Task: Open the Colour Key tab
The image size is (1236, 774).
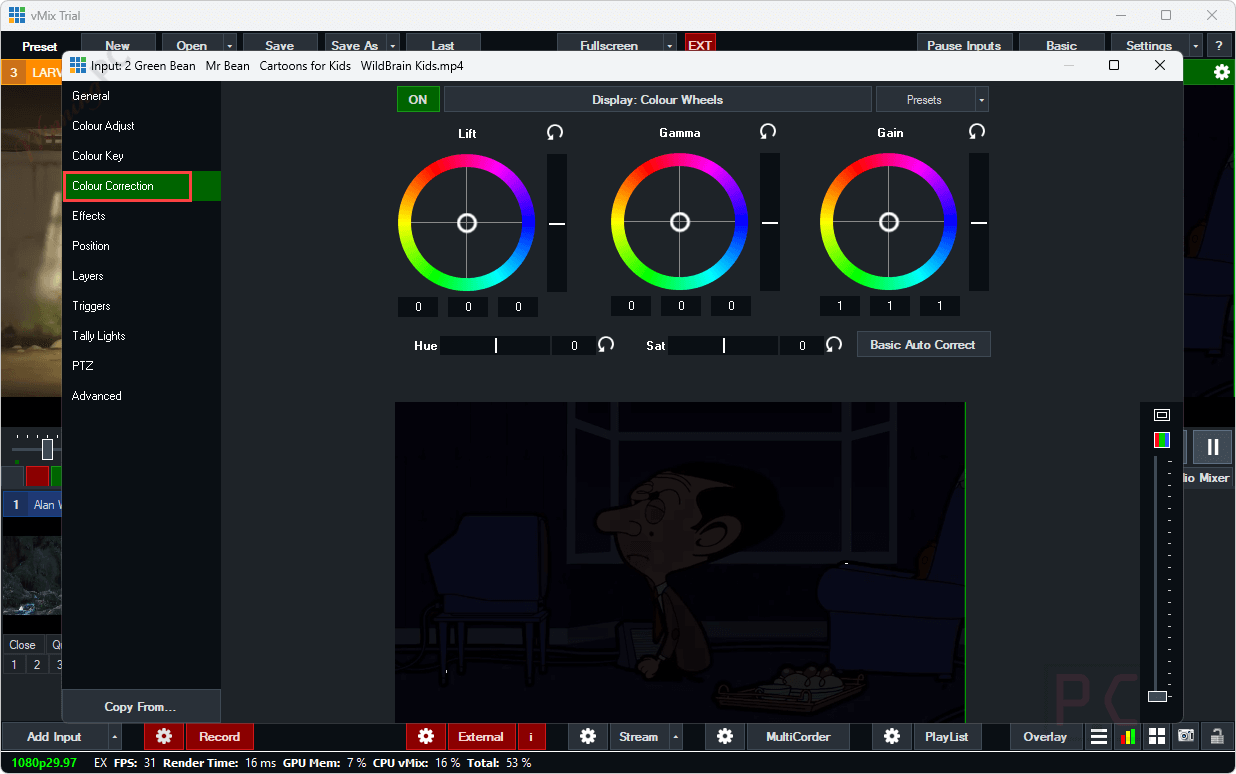Action: [x=141, y=156]
